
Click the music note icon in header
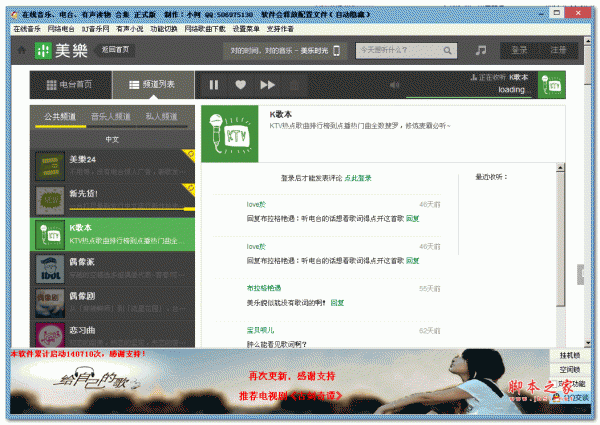coord(481,50)
